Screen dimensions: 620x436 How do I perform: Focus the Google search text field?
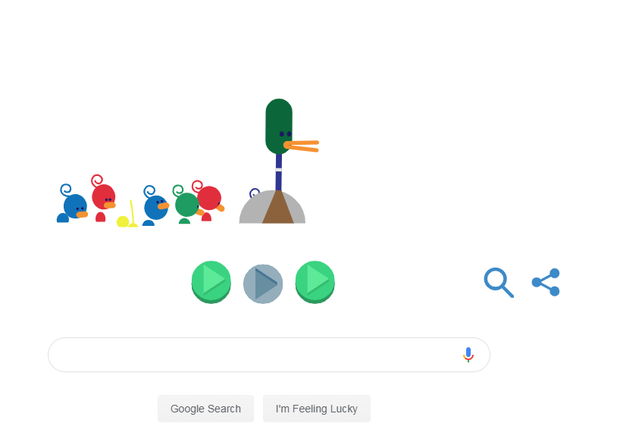point(269,355)
